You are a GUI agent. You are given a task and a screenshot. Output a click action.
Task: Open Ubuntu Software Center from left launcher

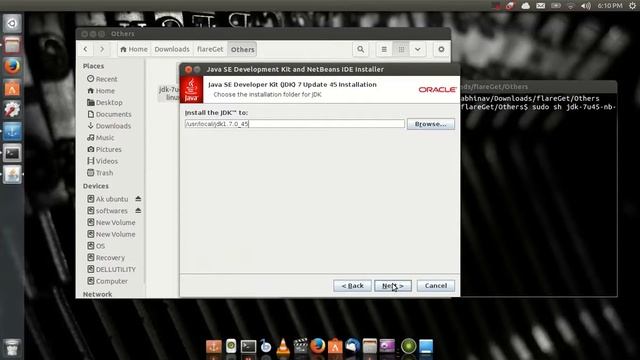tap(12, 88)
